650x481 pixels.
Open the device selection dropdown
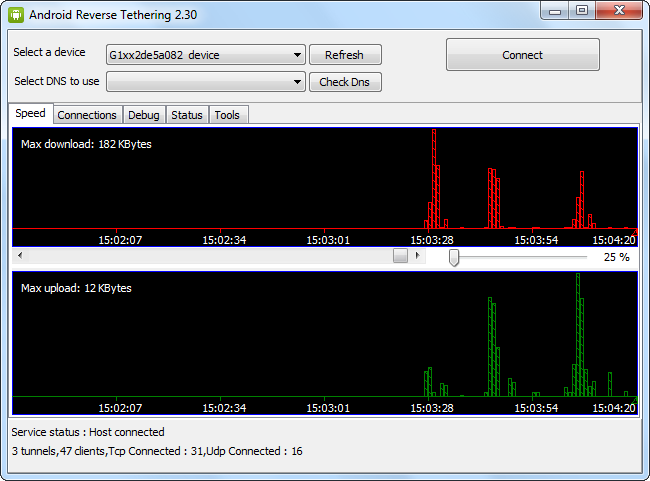[x=206, y=55]
